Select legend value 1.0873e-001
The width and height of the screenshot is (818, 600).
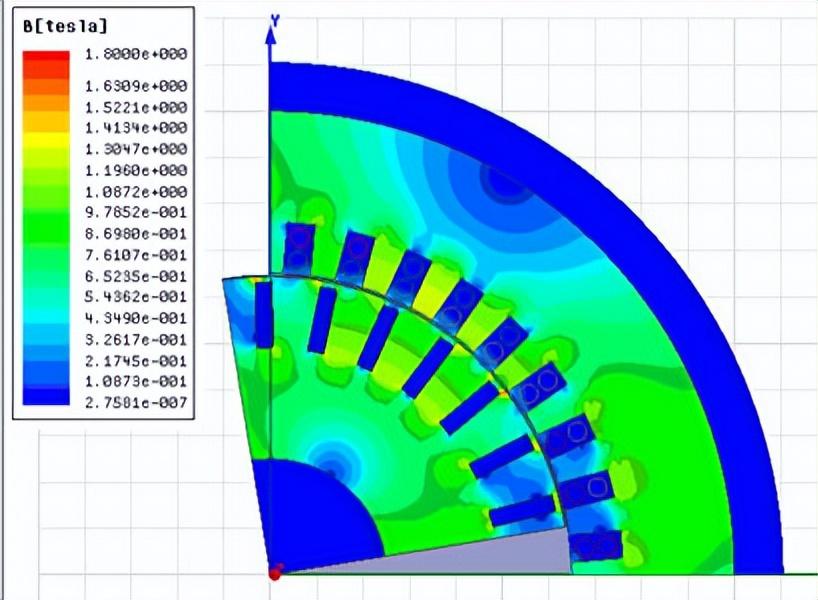[136, 381]
